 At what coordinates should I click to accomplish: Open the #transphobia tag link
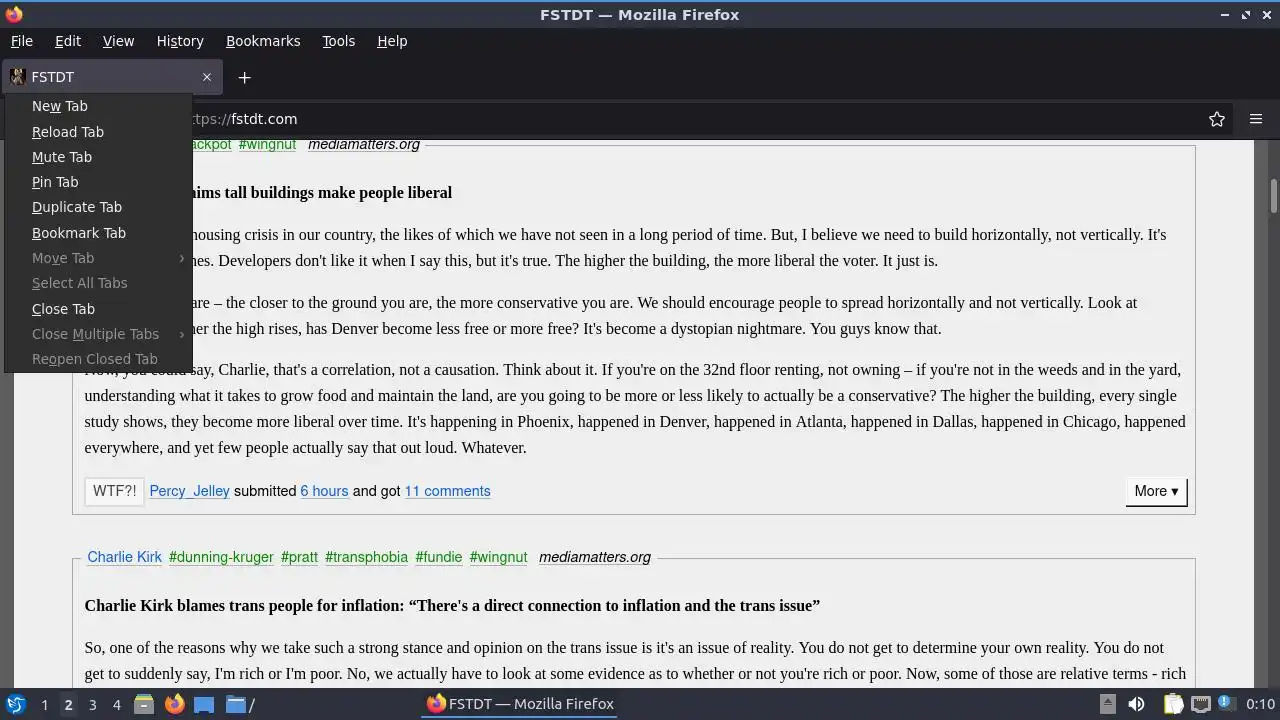(366, 557)
